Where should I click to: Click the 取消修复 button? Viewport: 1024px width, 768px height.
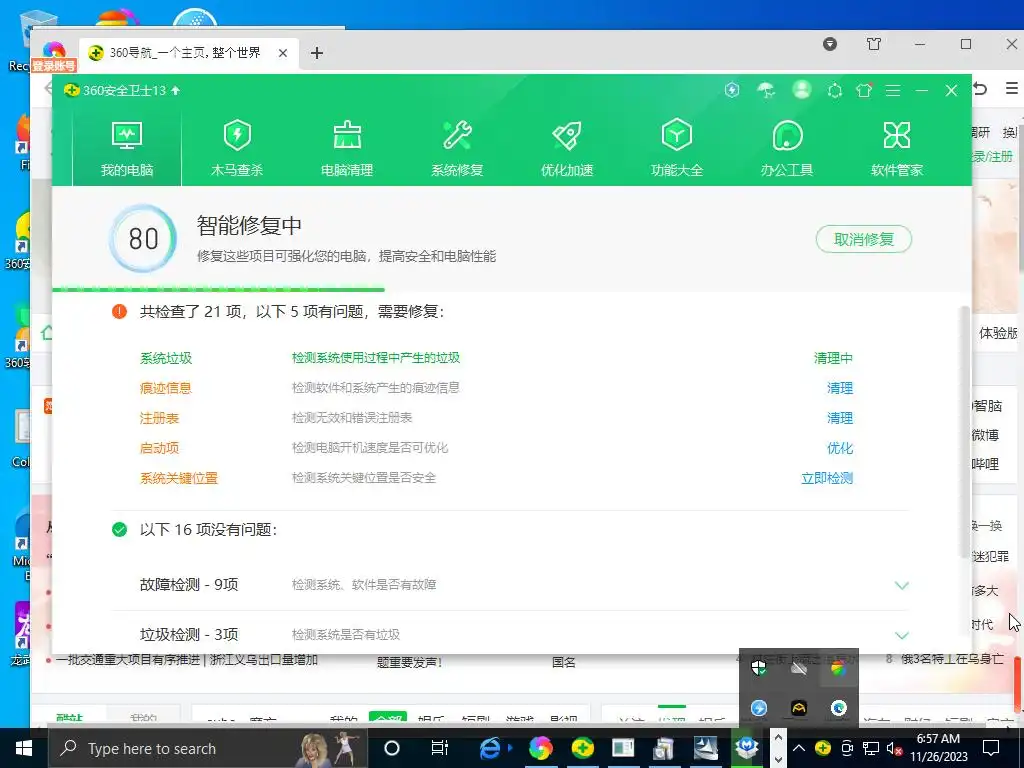[x=863, y=239]
